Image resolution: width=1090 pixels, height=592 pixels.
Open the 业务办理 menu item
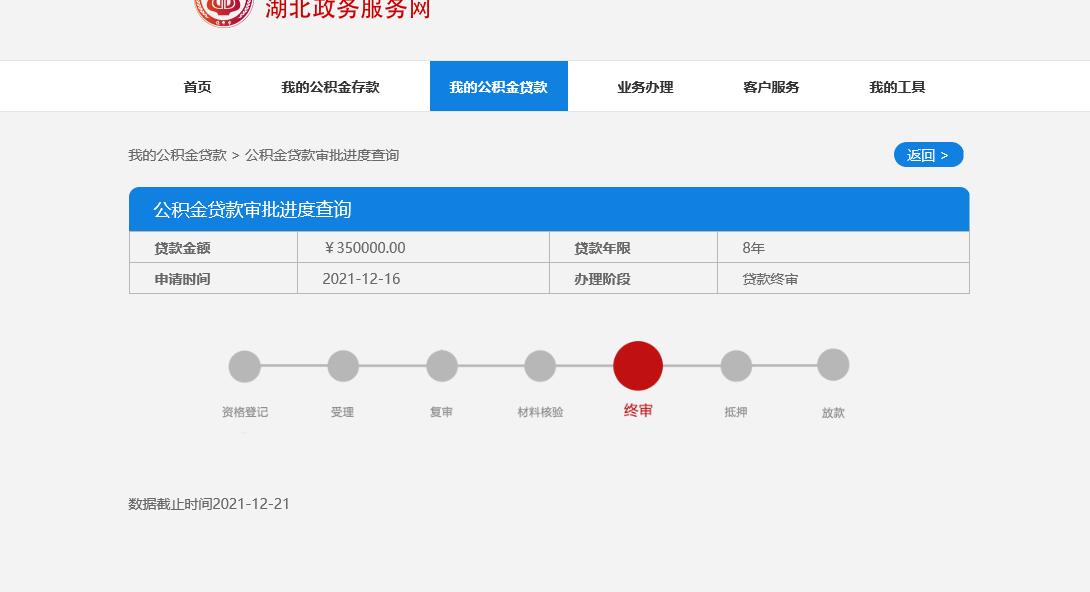coord(645,87)
